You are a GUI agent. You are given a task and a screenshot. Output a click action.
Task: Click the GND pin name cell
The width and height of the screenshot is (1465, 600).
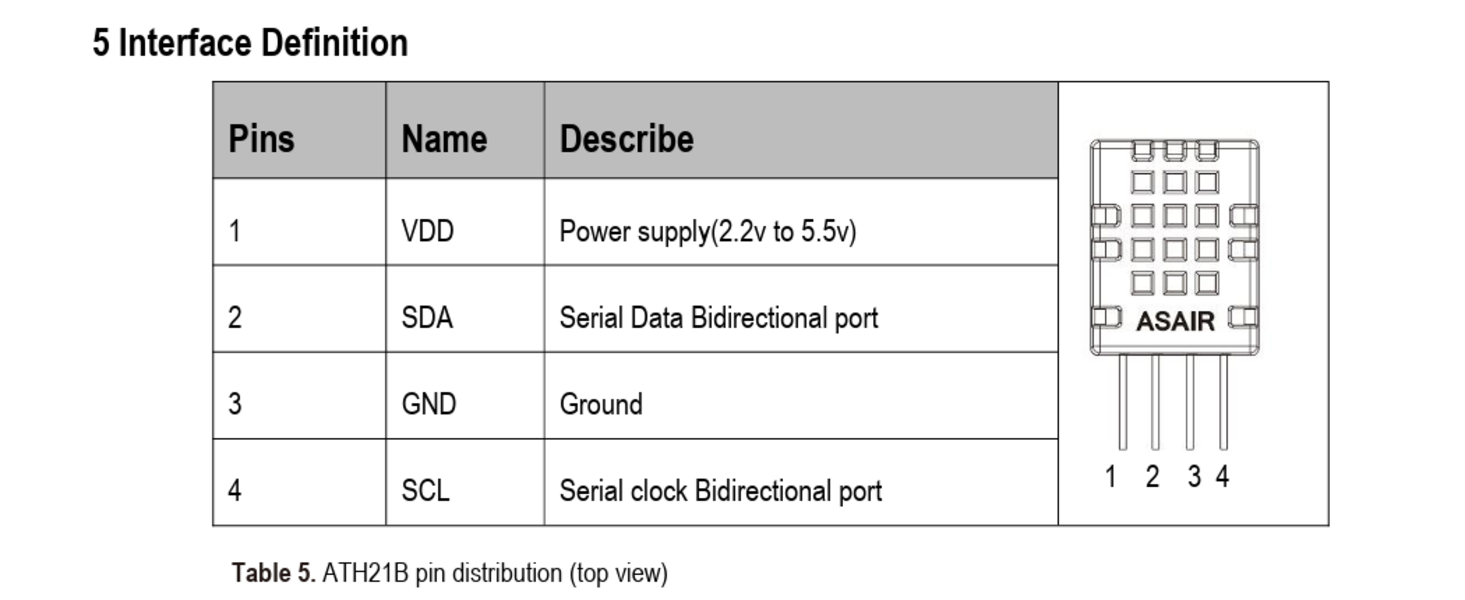coord(465,396)
